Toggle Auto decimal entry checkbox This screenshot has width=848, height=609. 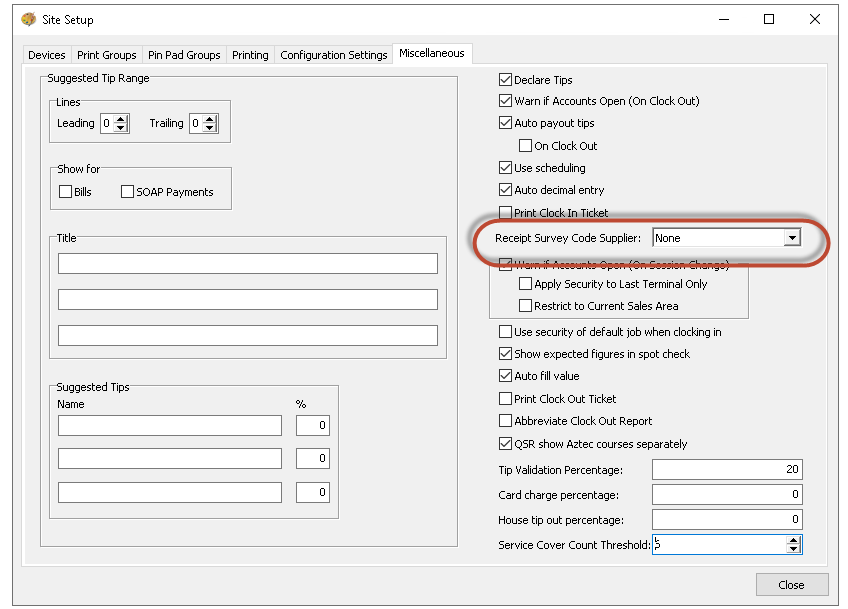click(505, 190)
